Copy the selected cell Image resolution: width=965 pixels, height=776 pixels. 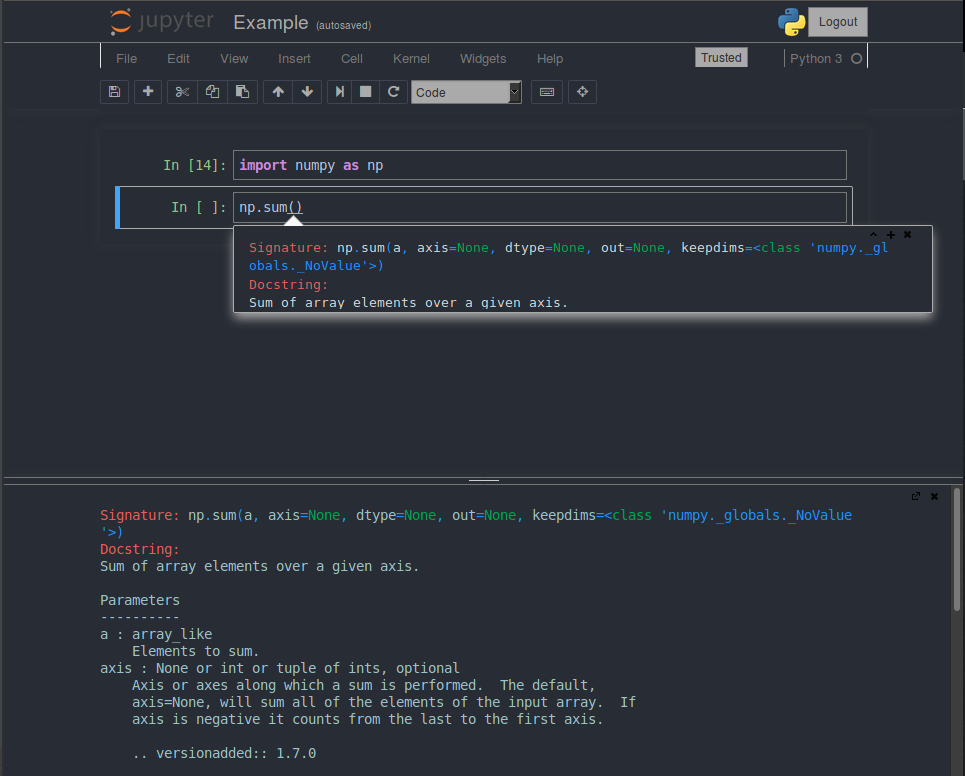coord(212,91)
